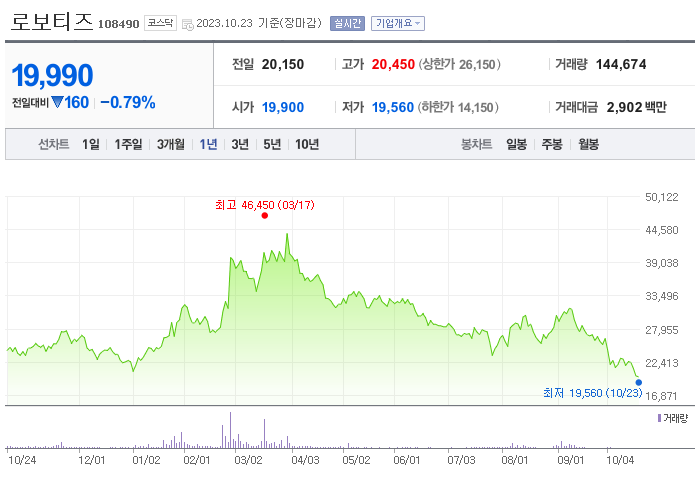Click the 시가 value 19,900

283,107
